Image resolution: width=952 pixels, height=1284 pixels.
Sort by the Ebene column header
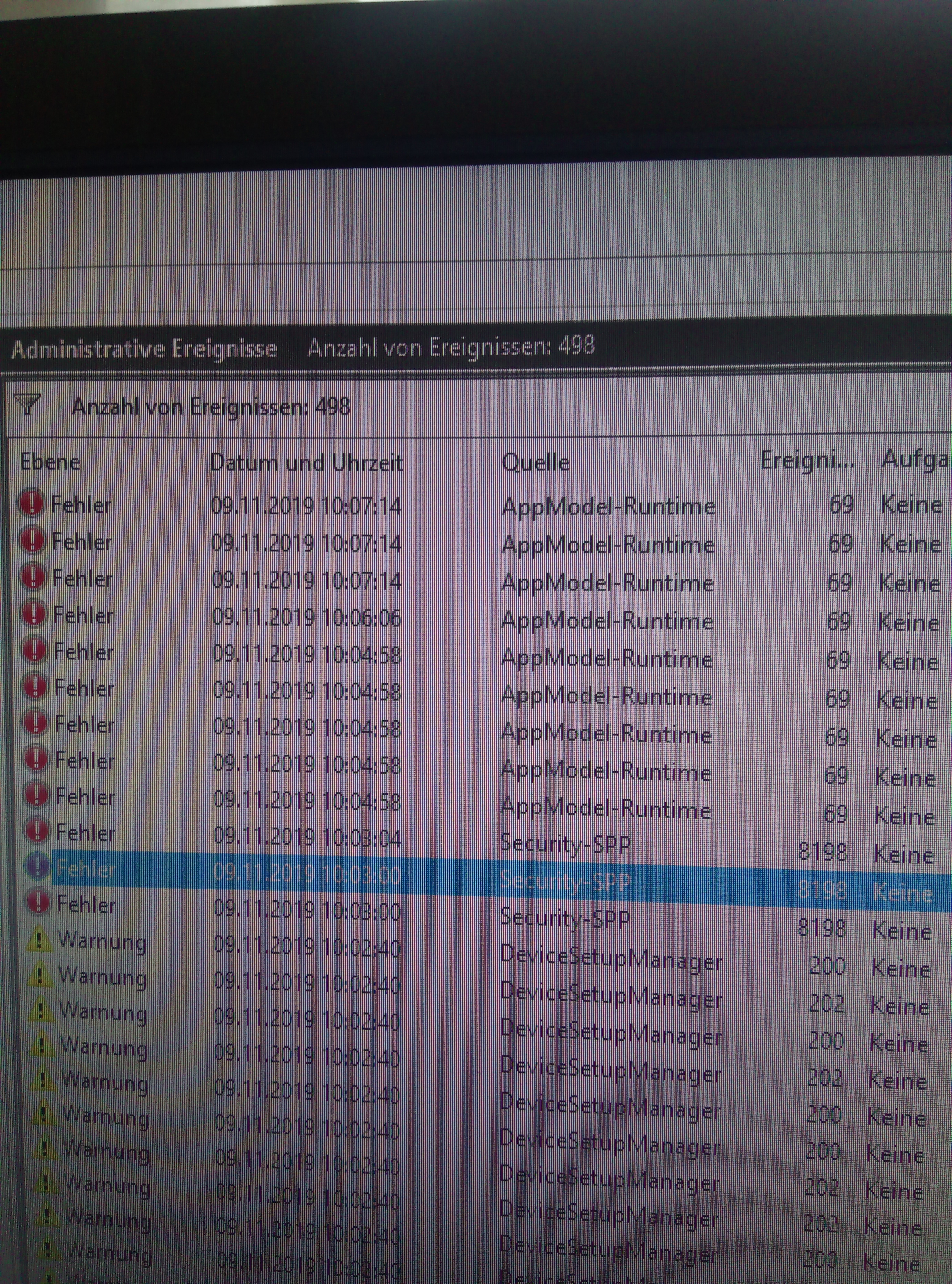tap(50, 462)
